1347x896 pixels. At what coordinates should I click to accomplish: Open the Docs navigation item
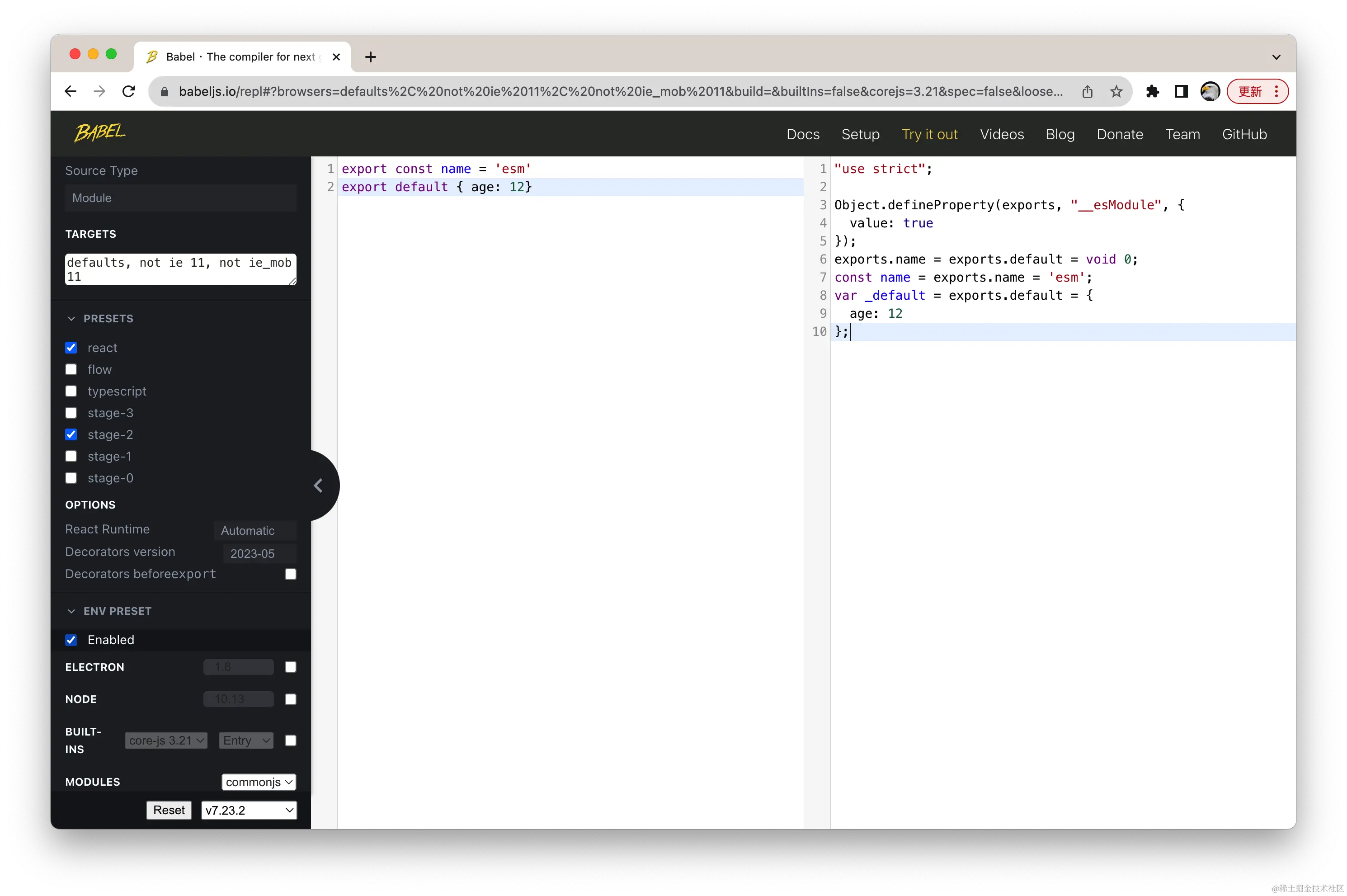[x=803, y=134]
